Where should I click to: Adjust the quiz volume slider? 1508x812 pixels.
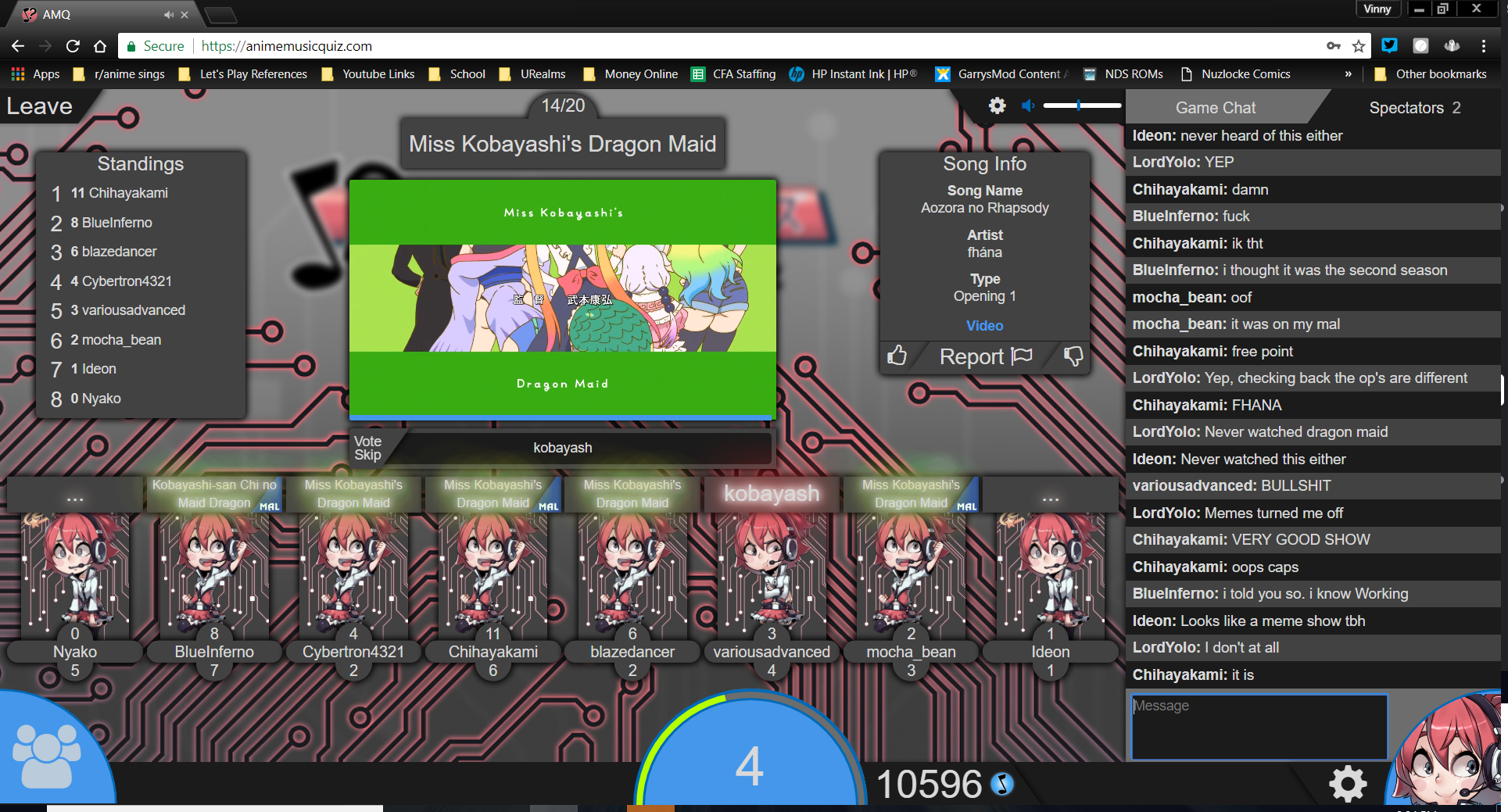point(1082,106)
